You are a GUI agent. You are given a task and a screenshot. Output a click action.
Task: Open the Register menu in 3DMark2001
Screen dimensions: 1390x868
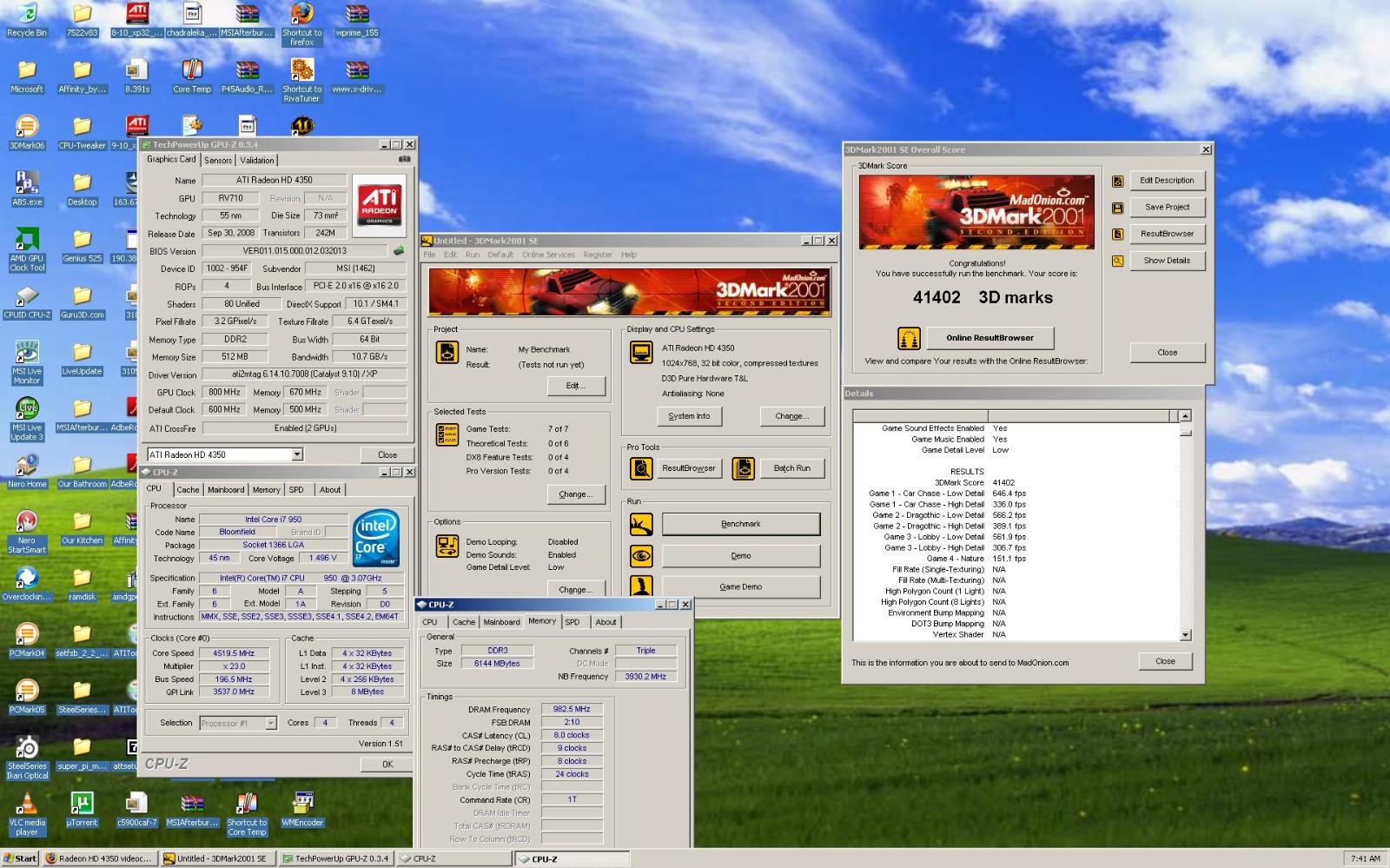tap(598, 255)
